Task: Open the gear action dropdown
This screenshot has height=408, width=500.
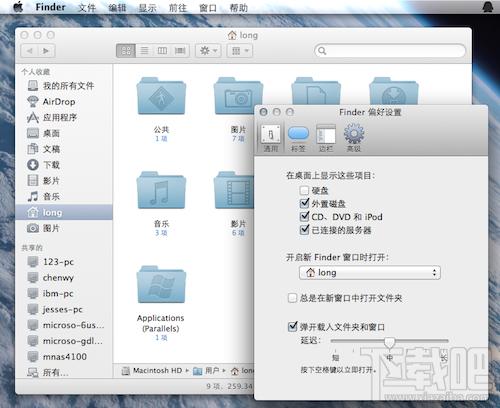Action: pos(208,51)
